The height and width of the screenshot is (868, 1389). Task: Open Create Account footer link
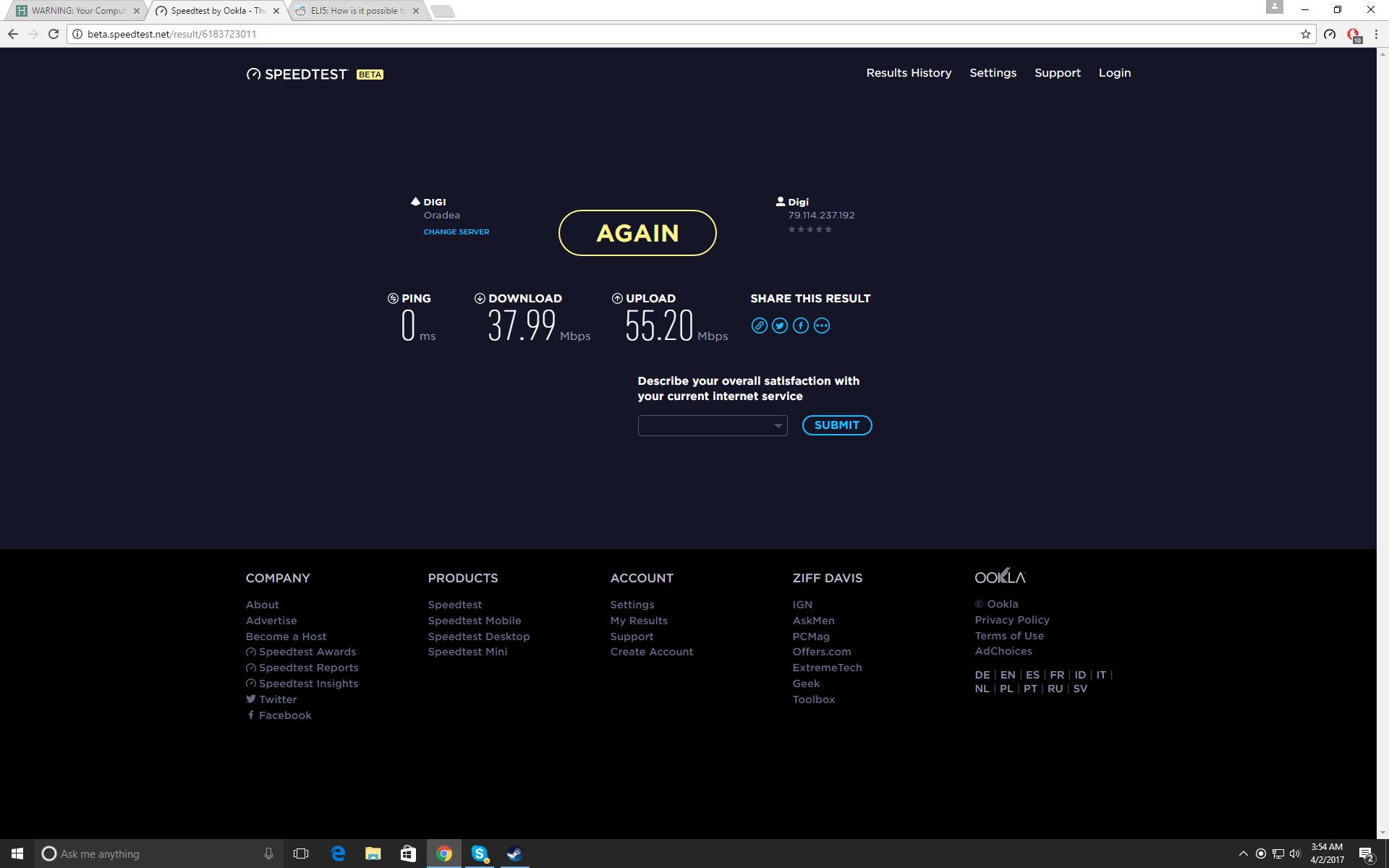click(x=652, y=652)
